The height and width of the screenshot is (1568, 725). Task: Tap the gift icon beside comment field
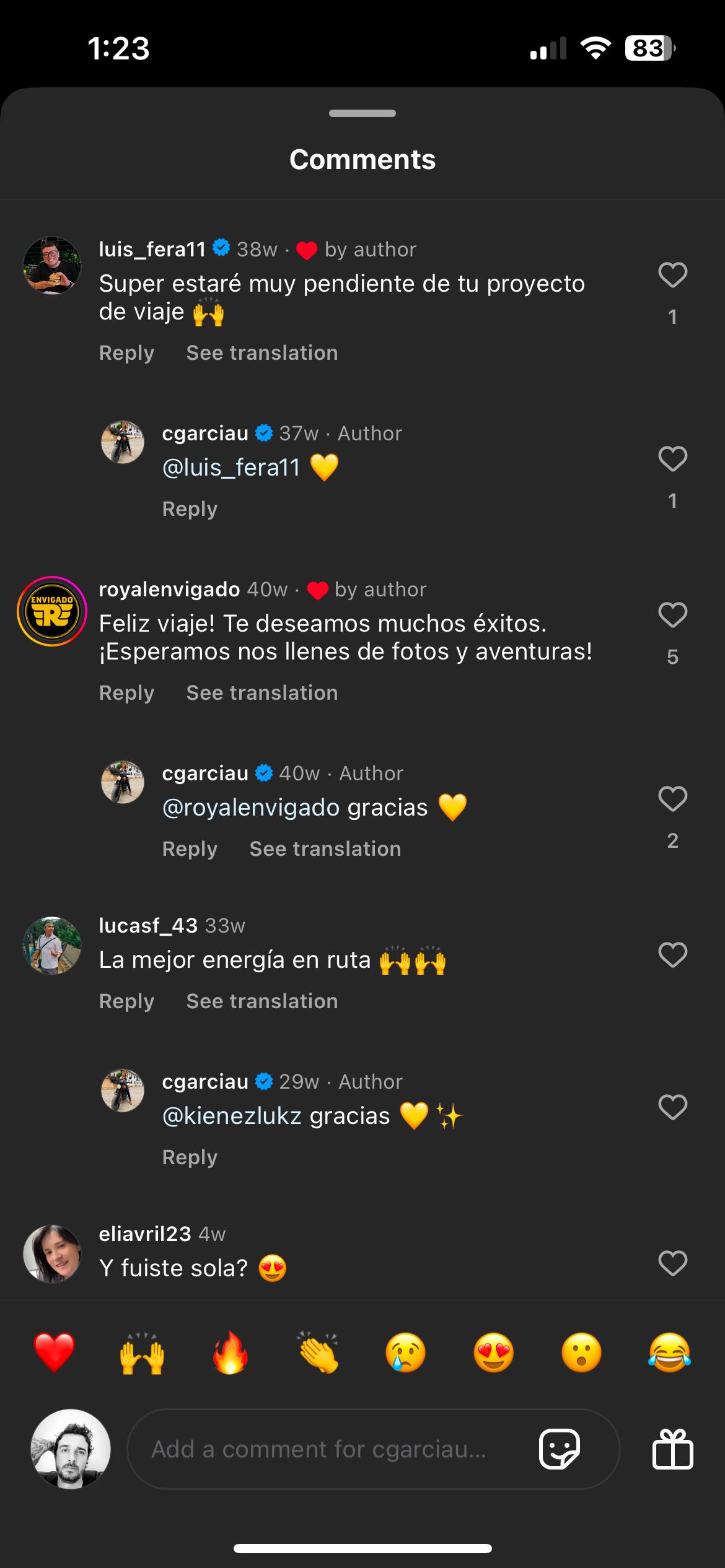pos(672,1449)
